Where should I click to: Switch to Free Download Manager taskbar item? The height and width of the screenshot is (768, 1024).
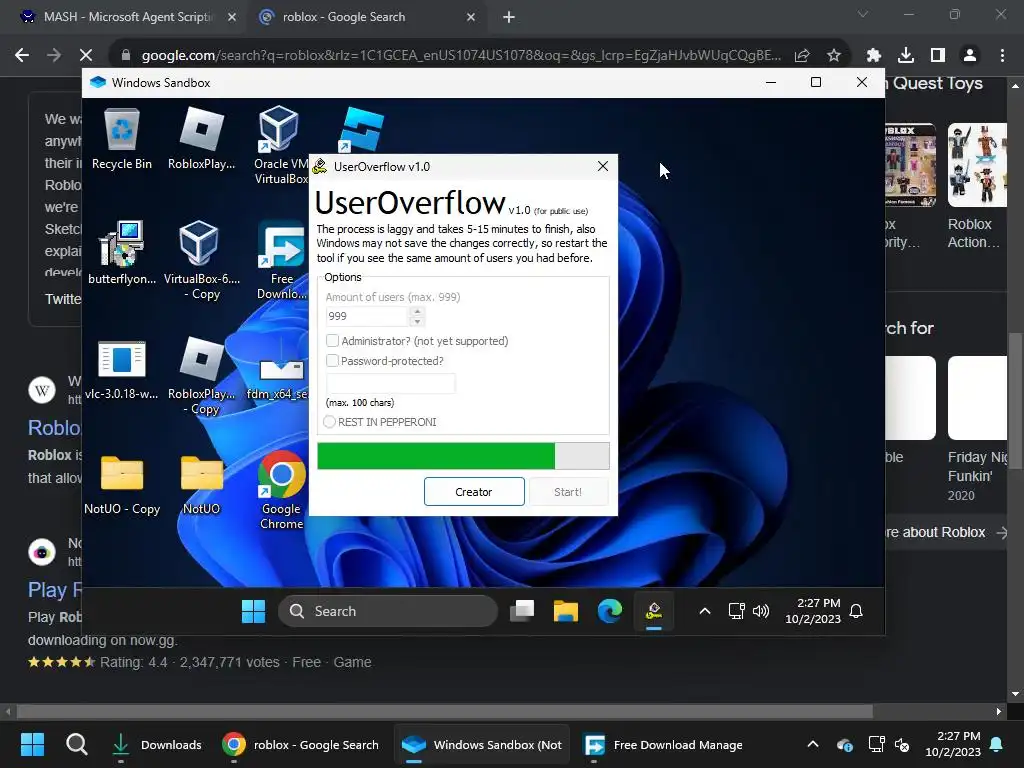(662, 744)
